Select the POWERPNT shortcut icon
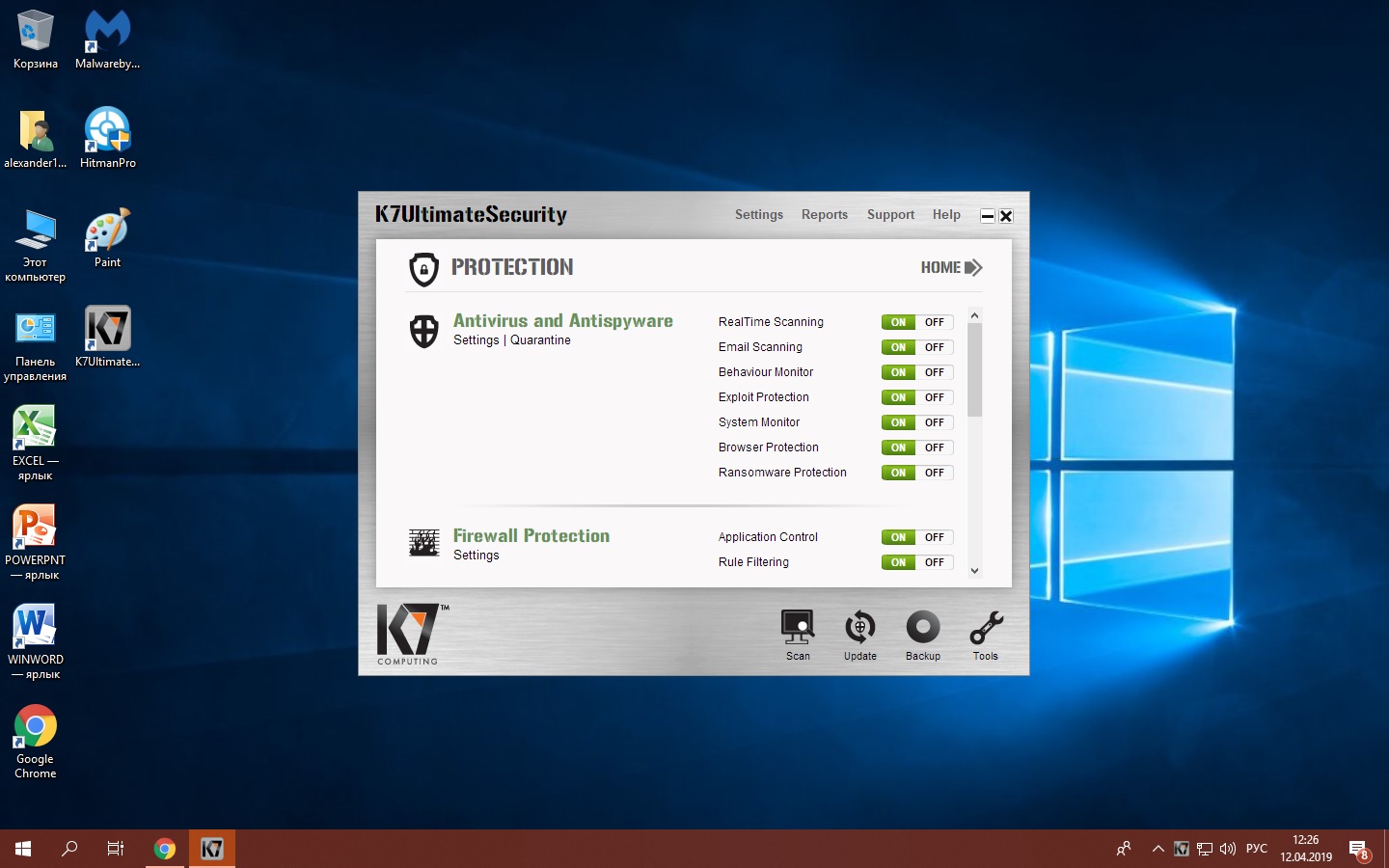The image size is (1389, 868). pyautogui.click(x=36, y=543)
